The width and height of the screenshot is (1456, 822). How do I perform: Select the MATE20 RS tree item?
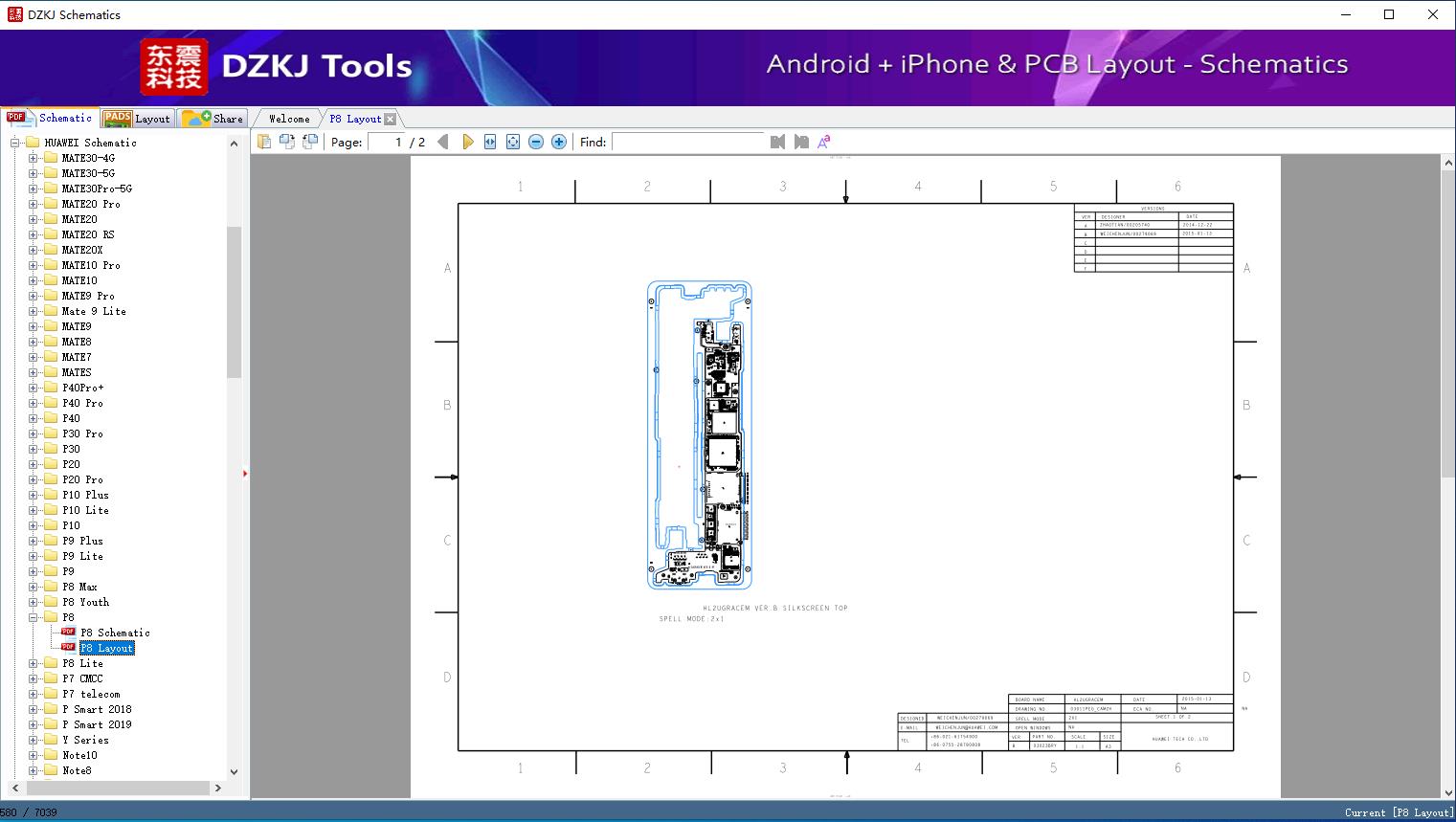pyautogui.click(x=88, y=234)
